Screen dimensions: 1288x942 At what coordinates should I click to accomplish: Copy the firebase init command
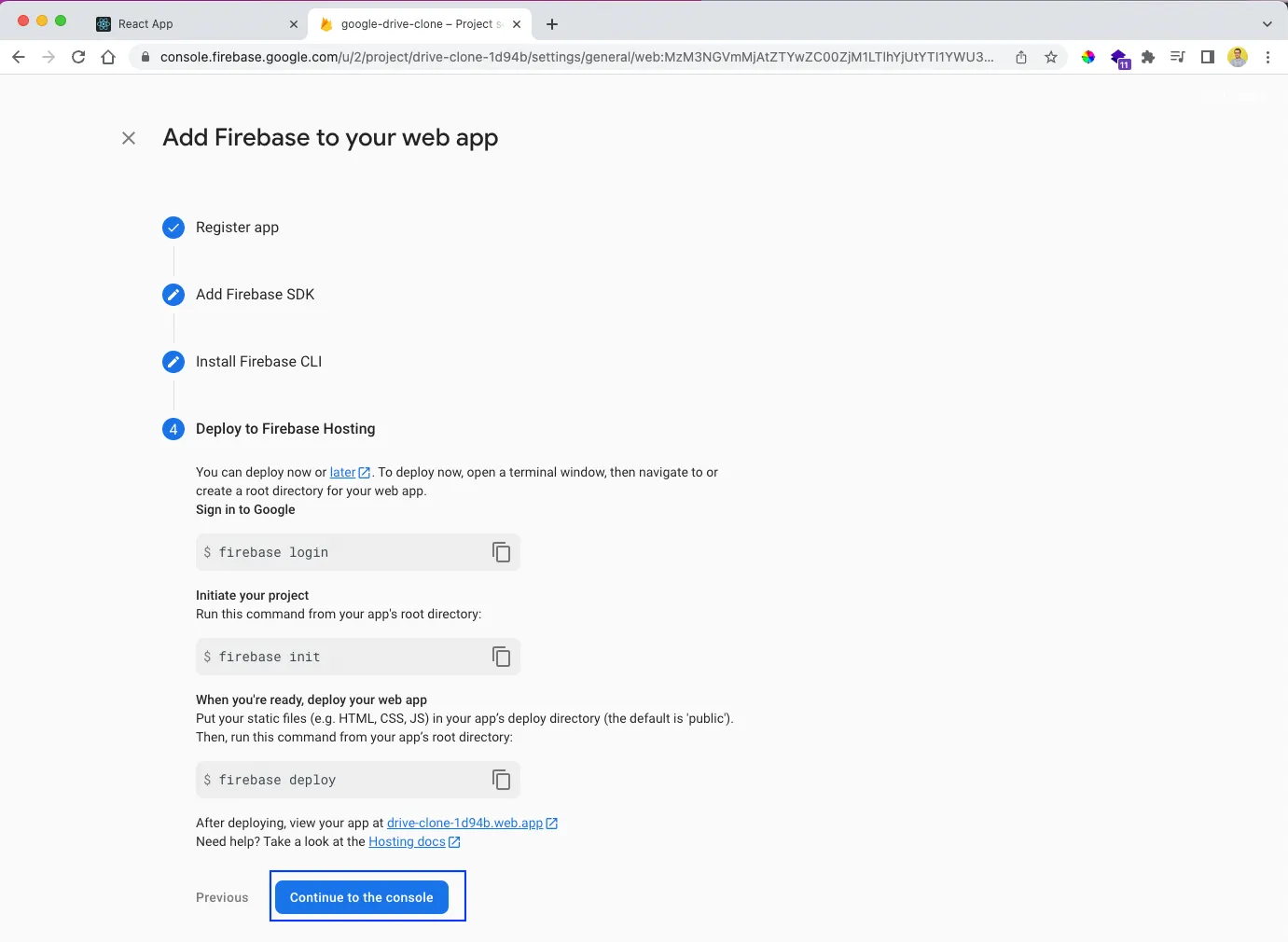(501, 657)
